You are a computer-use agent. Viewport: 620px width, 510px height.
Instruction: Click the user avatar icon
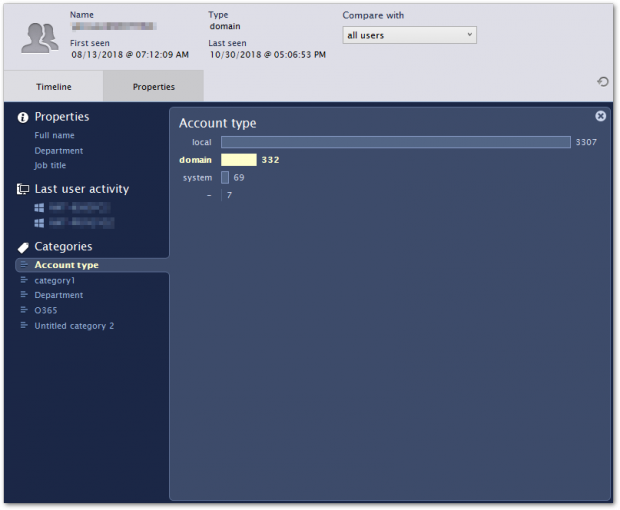pos(39,36)
